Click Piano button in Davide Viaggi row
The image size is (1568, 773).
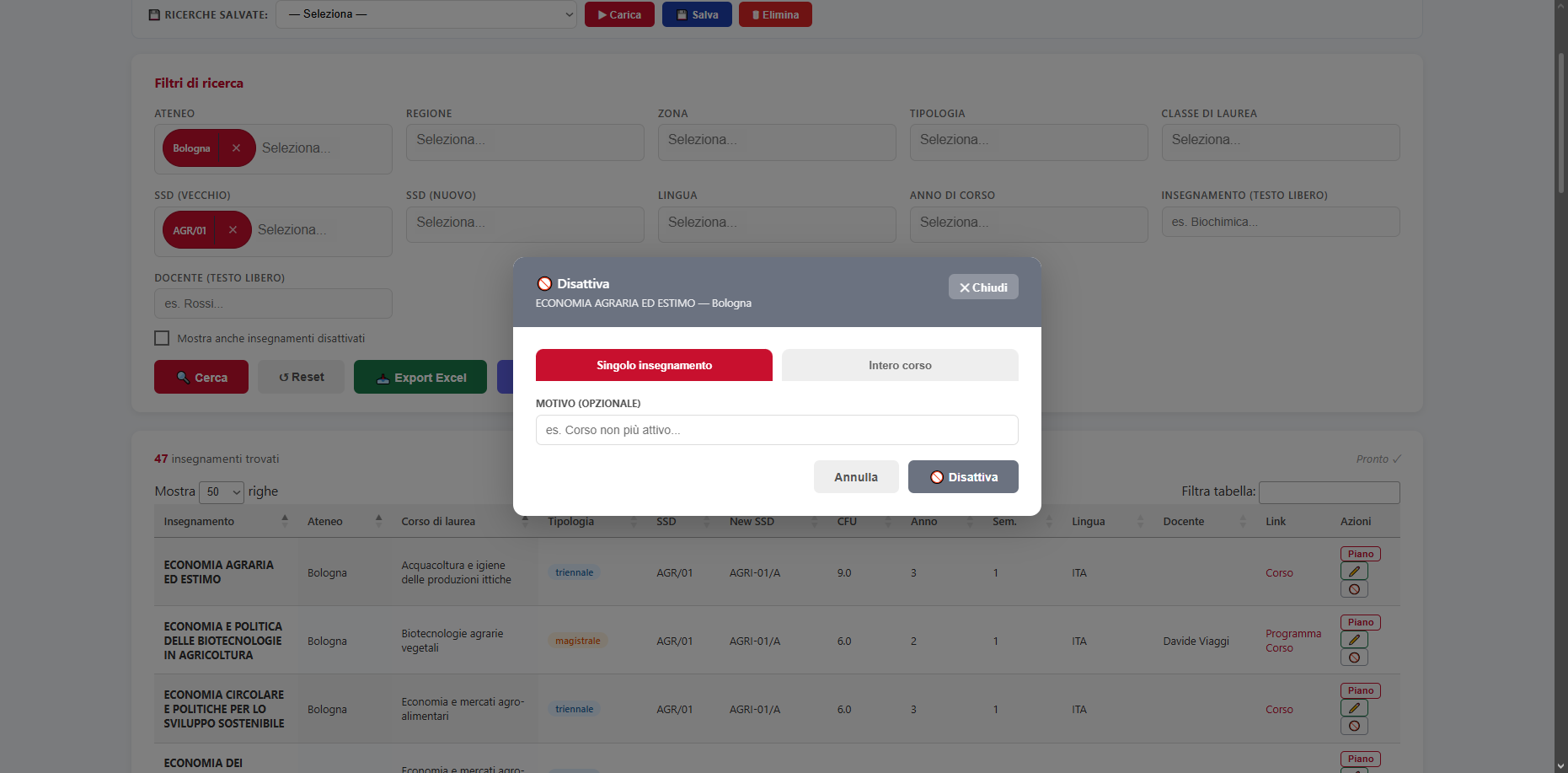[x=1360, y=622]
